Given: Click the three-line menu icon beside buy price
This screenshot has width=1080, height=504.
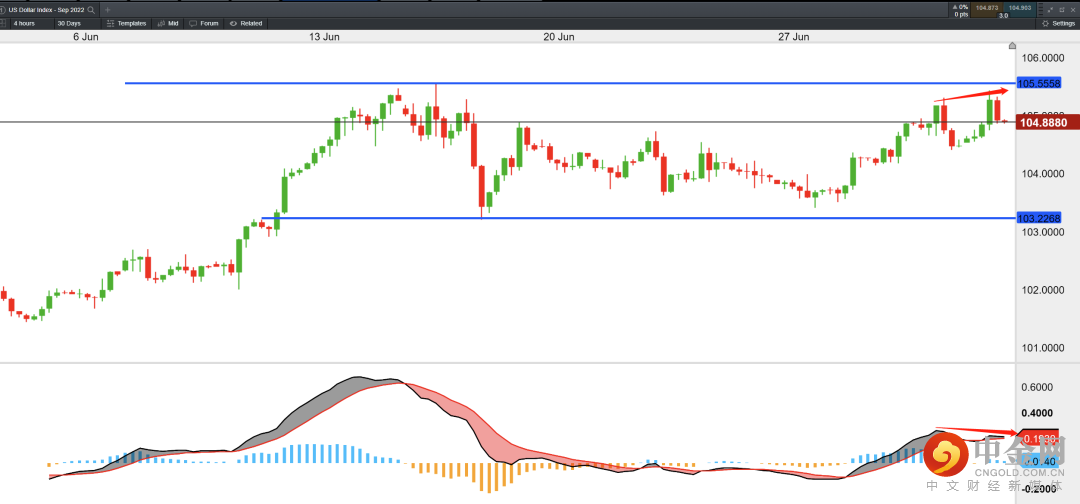Looking at the screenshot, I should [x=1041, y=9].
